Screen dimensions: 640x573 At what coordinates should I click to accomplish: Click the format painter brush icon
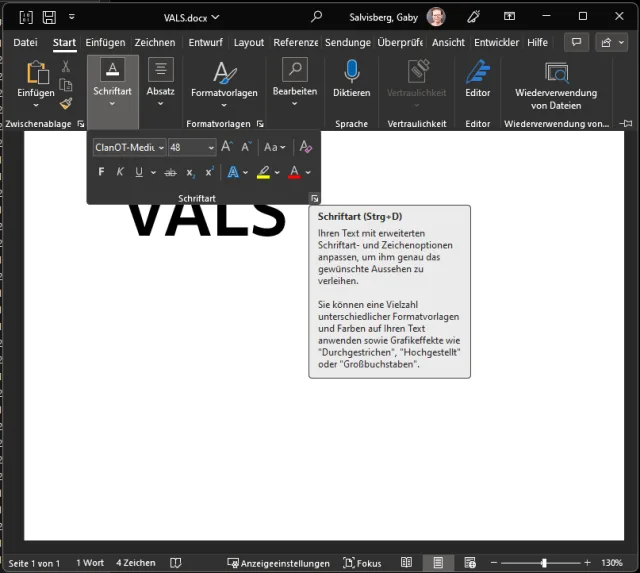[66, 103]
